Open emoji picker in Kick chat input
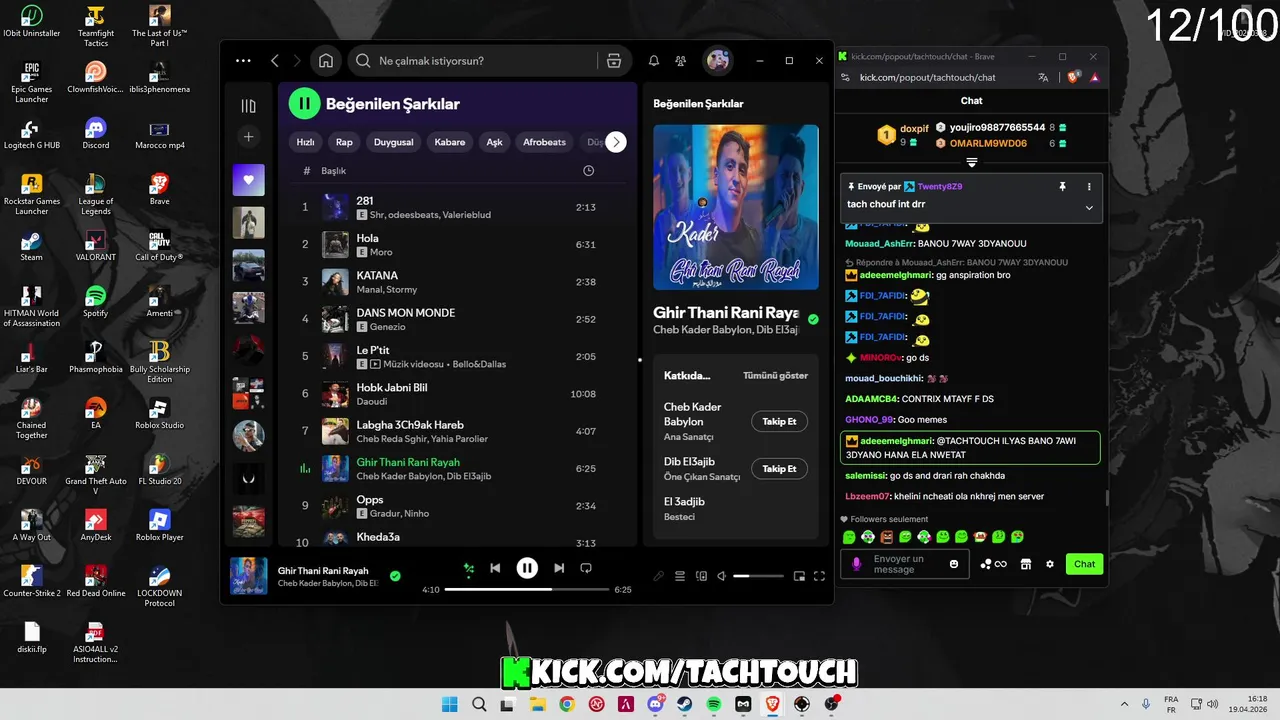Image resolution: width=1280 pixels, height=720 pixels. tap(954, 564)
